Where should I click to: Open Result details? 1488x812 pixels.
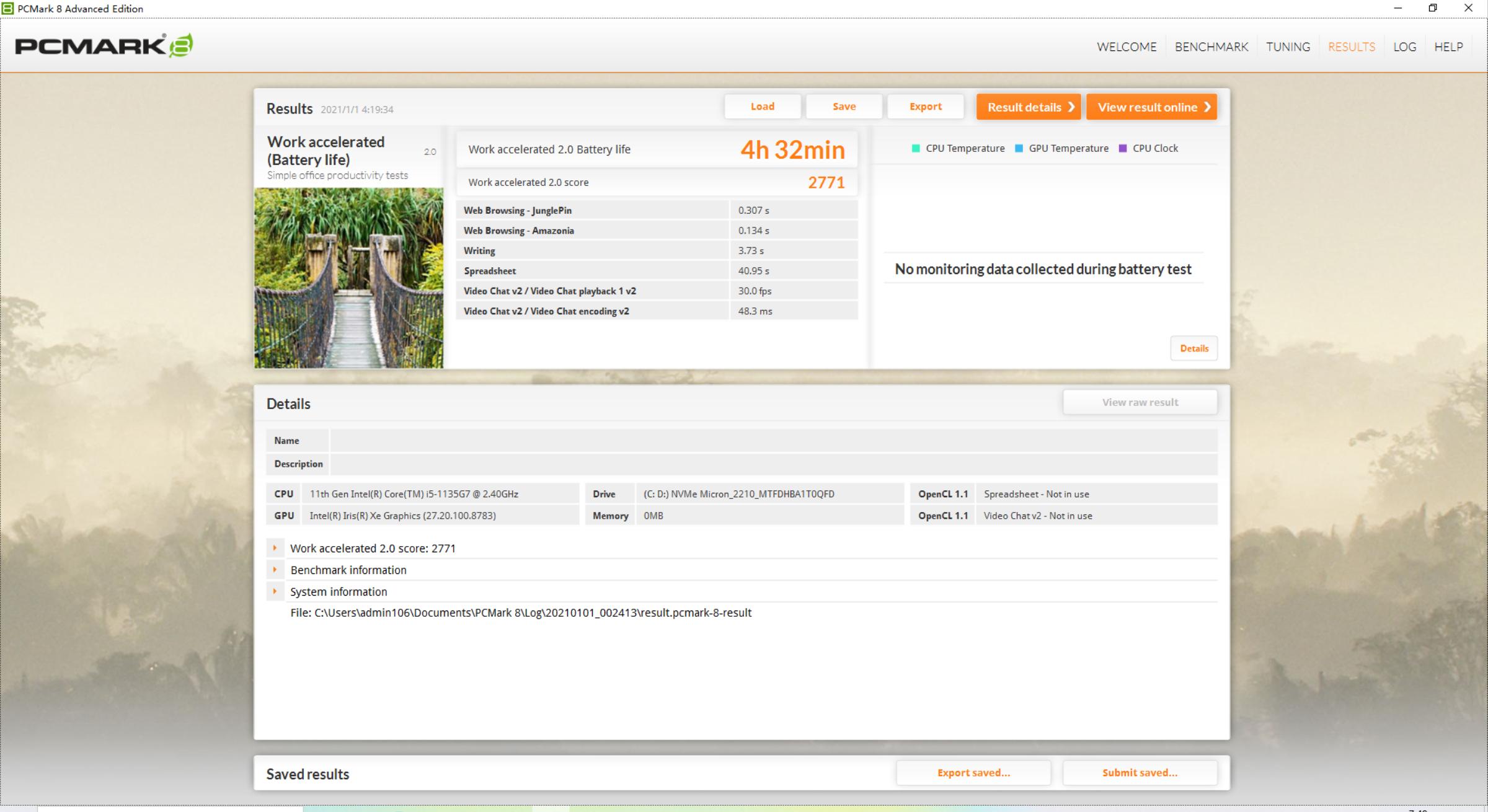1029,107
